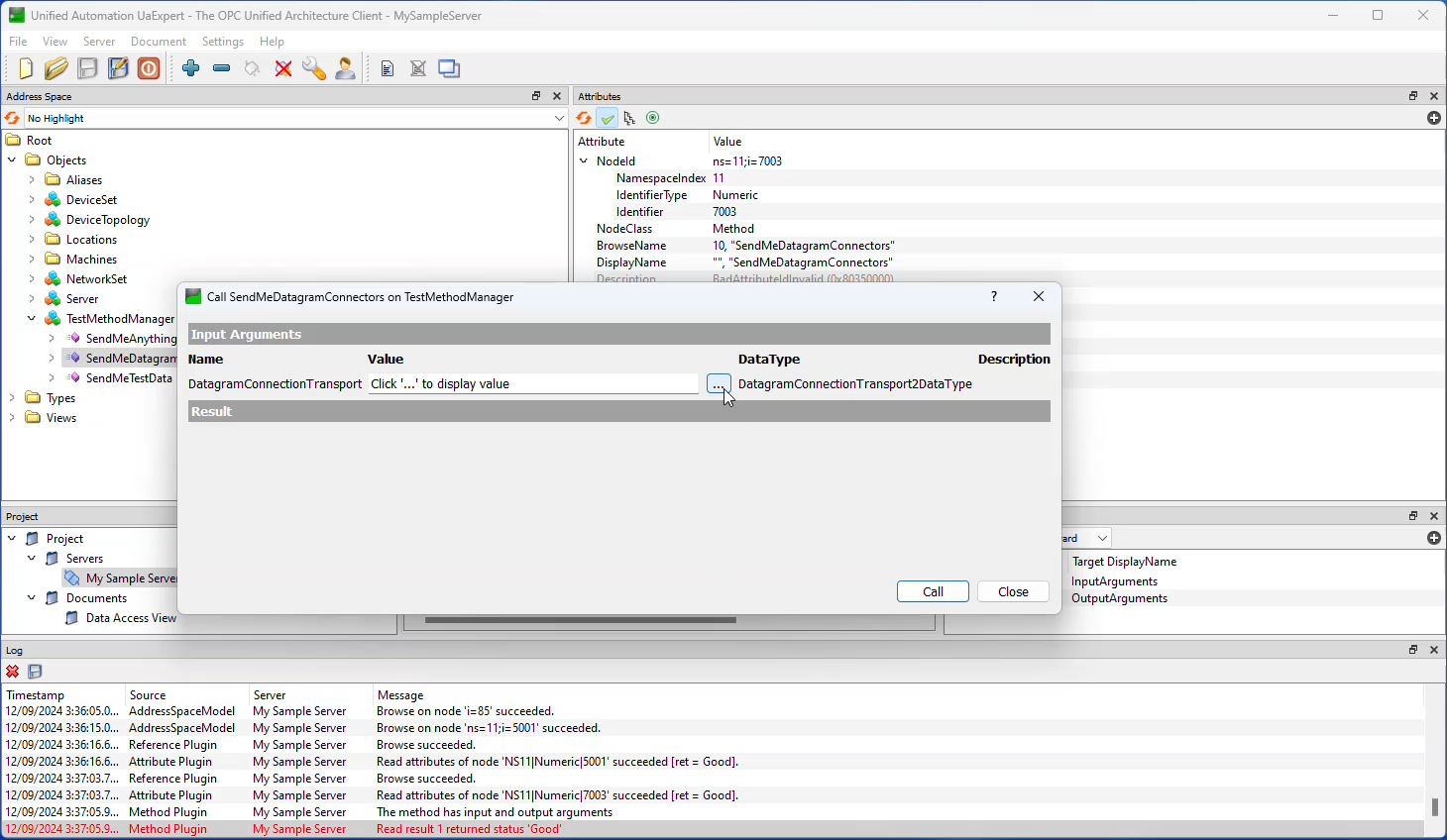
Task: Click the help question mark in the Call dialog
Action: pos(994,296)
